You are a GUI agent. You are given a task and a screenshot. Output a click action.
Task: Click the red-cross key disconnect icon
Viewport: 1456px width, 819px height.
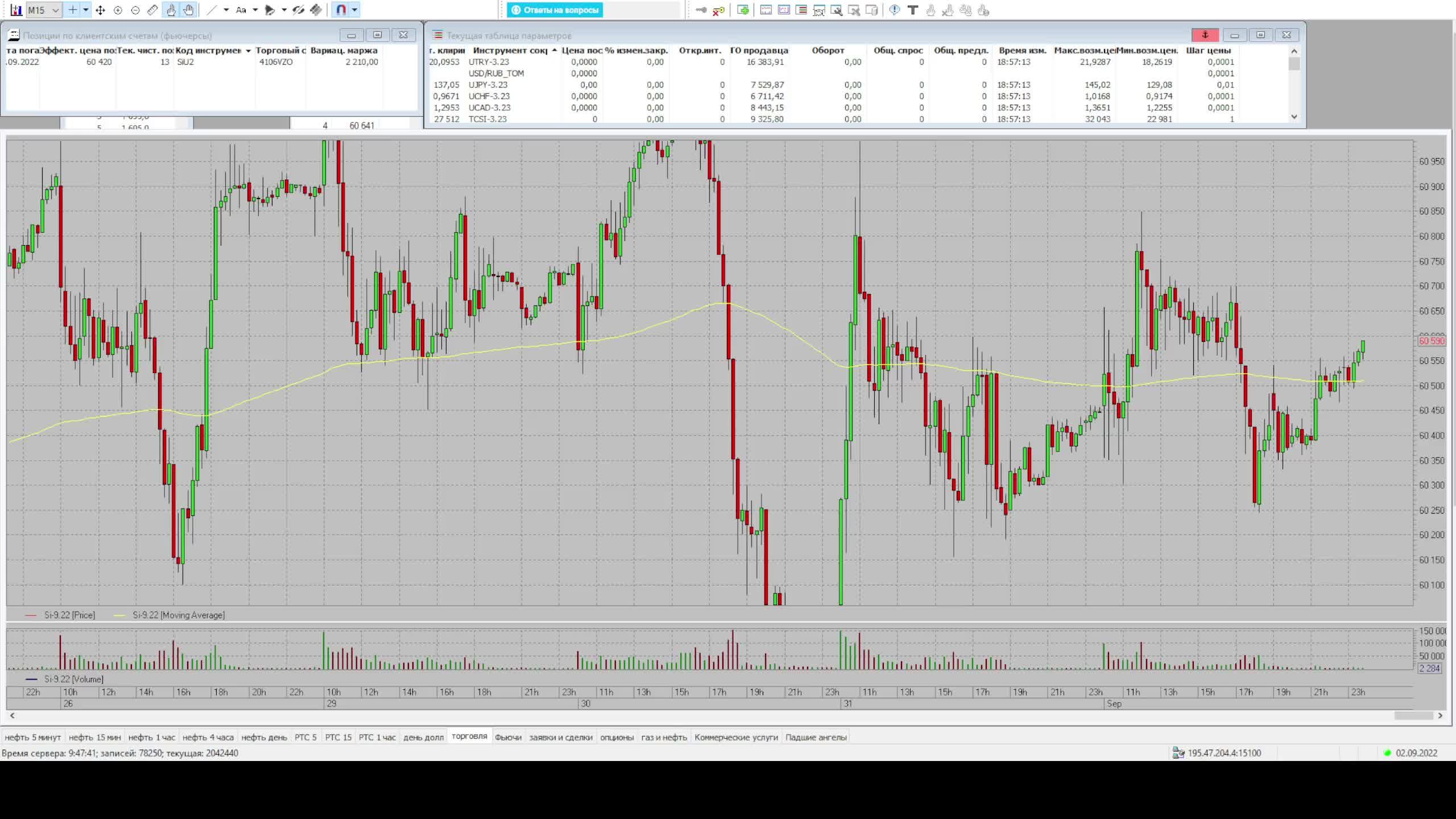coord(718,10)
